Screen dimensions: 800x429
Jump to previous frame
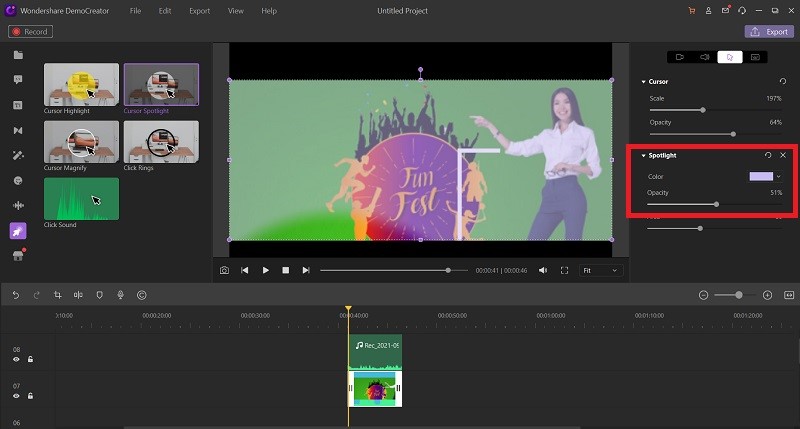coord(245,270)
